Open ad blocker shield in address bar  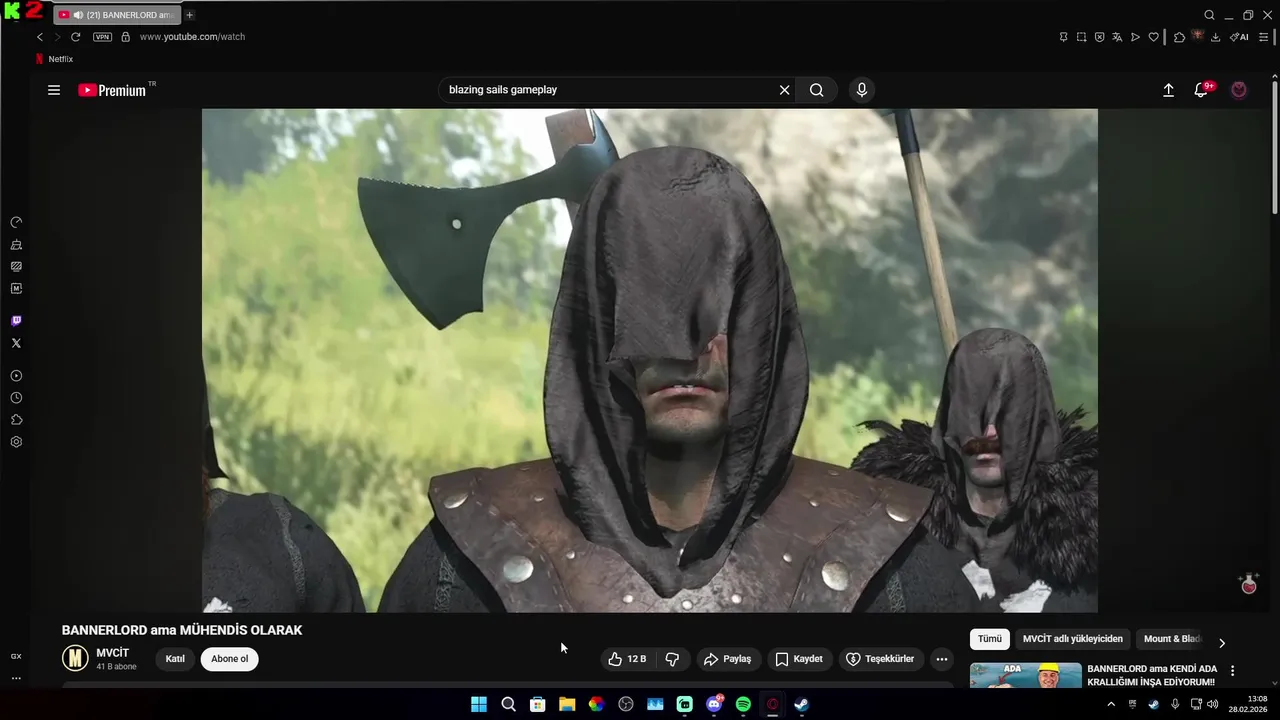(x=1099, y=37)
